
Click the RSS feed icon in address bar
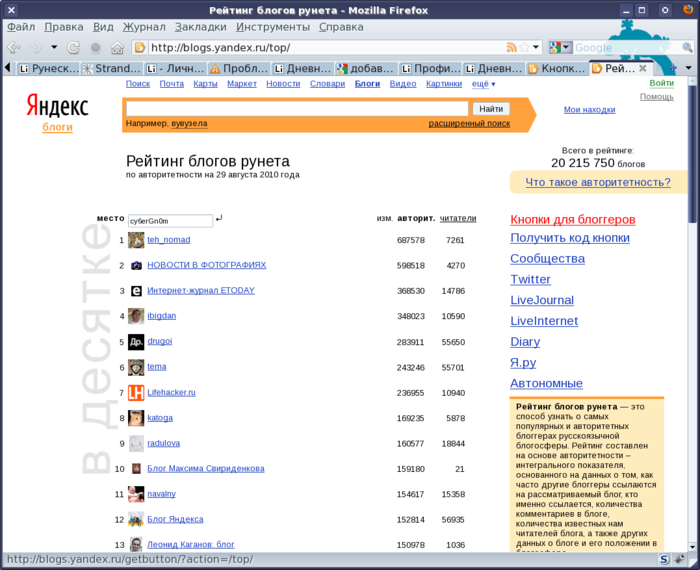click(512, 47)
